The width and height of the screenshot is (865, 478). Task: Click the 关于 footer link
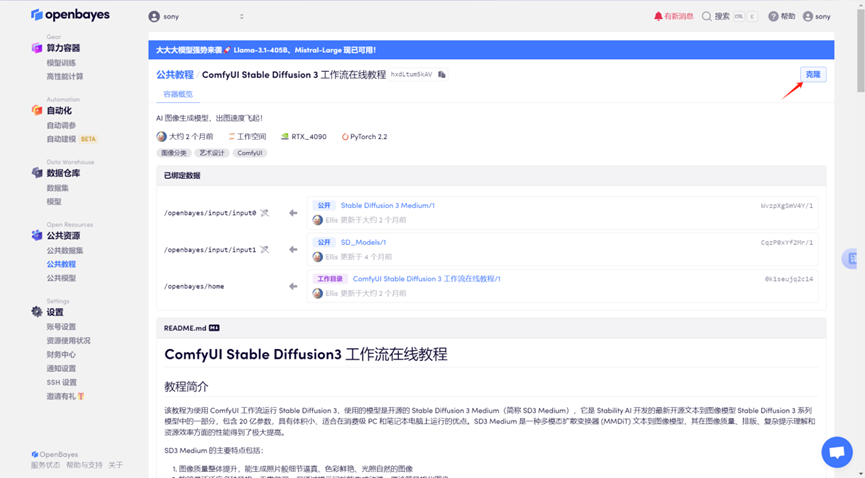click(115, 465)
